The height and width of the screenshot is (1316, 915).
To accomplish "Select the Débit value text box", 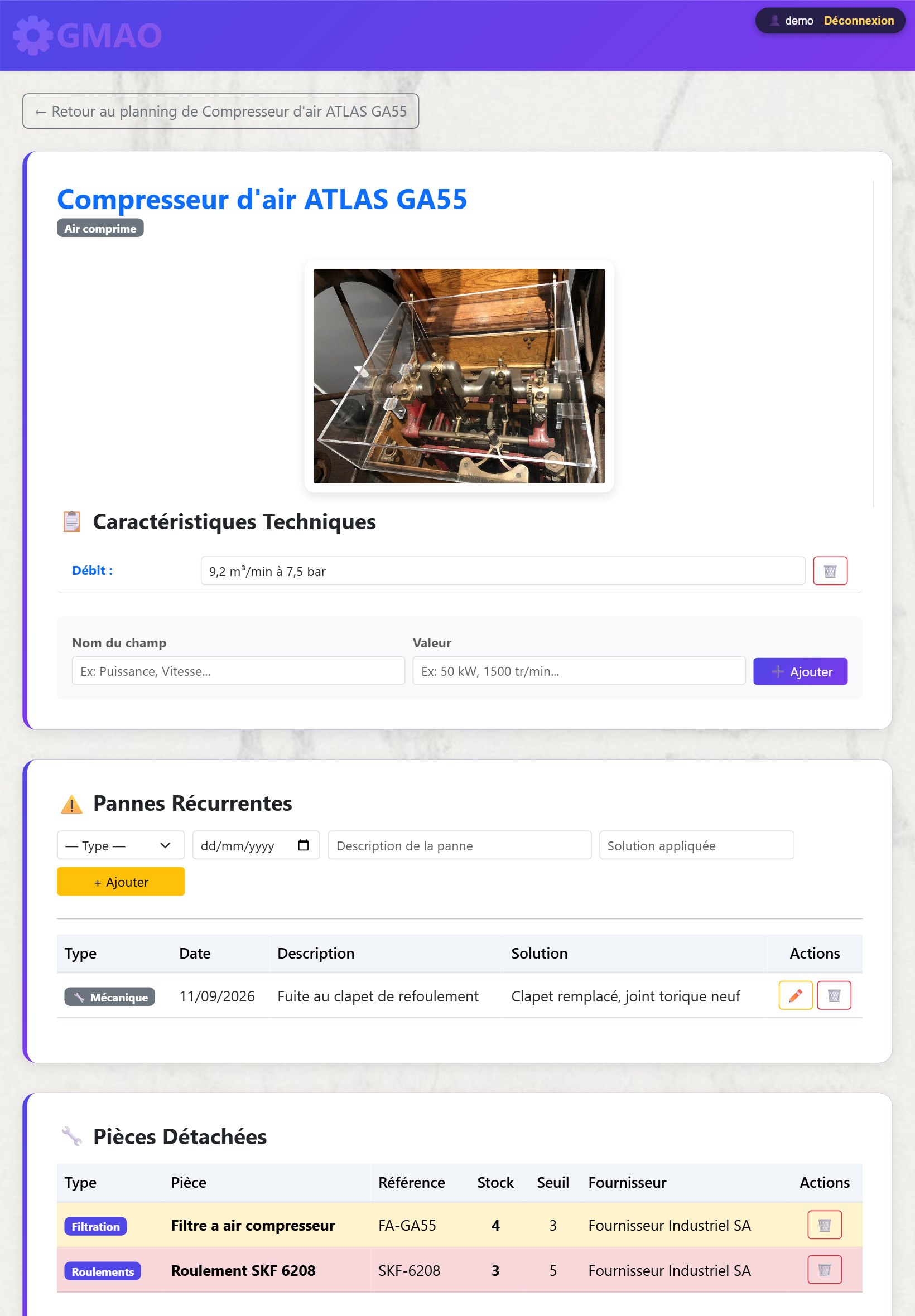I will [x=503, y=570].
